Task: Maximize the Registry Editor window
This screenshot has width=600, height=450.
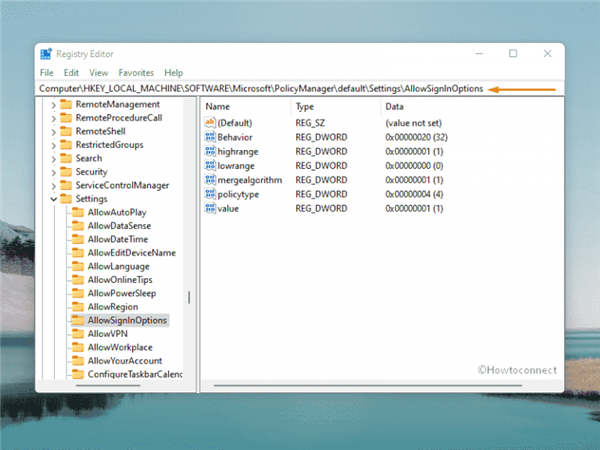Action: click(x=513, y=54)
